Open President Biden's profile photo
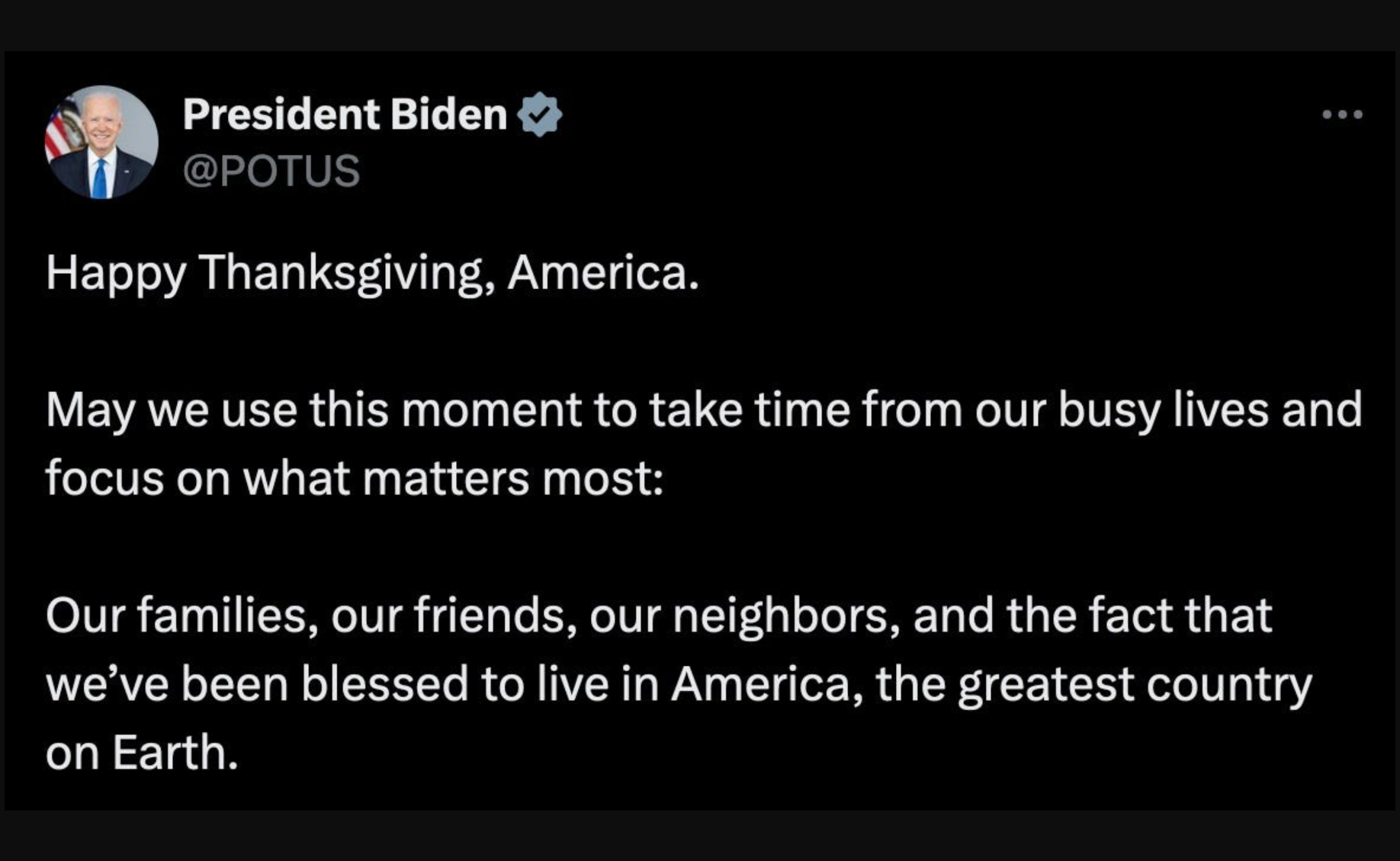Viewport: 1400px width, 861px height. pyautogui.click(x=101, y=142)
